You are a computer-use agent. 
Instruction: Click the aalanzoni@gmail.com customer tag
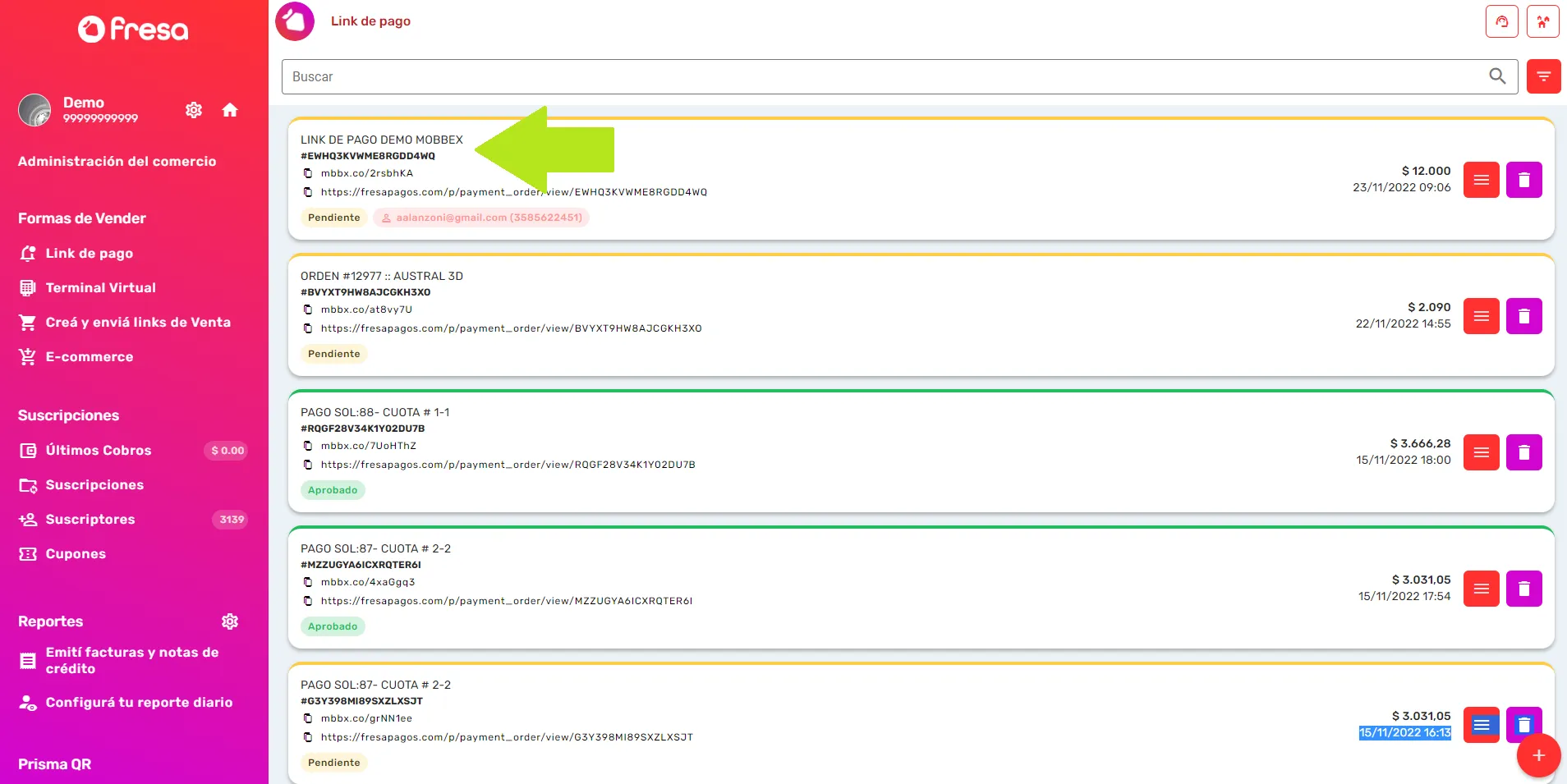point(481,218)
